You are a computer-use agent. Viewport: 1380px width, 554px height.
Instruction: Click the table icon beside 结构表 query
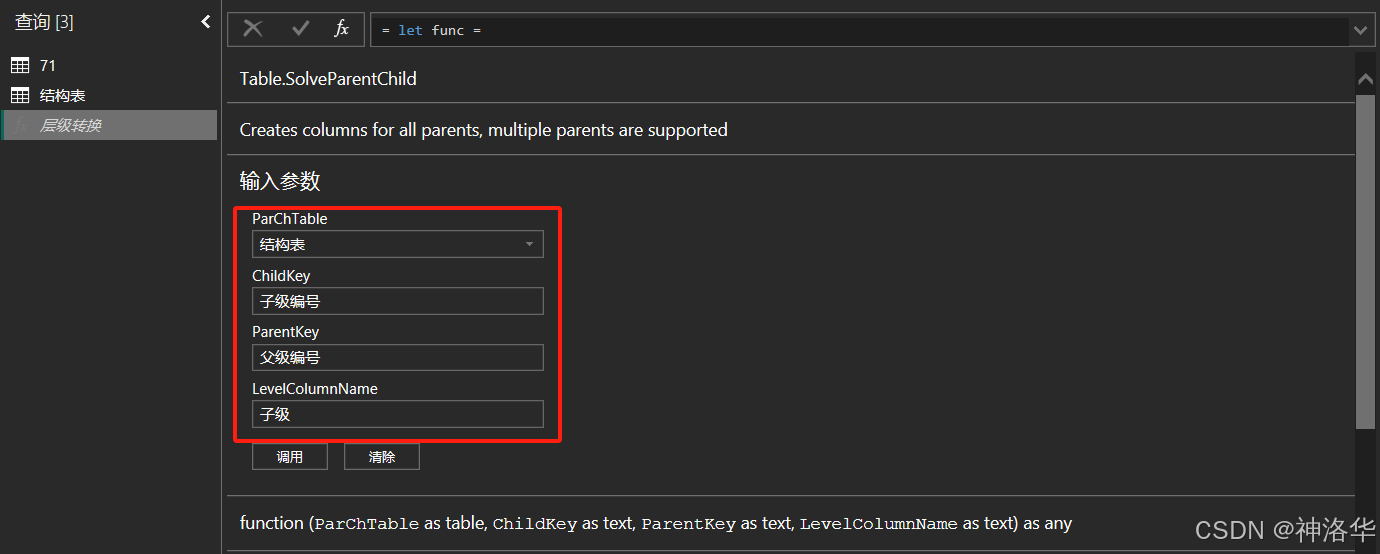coord(20,95)
